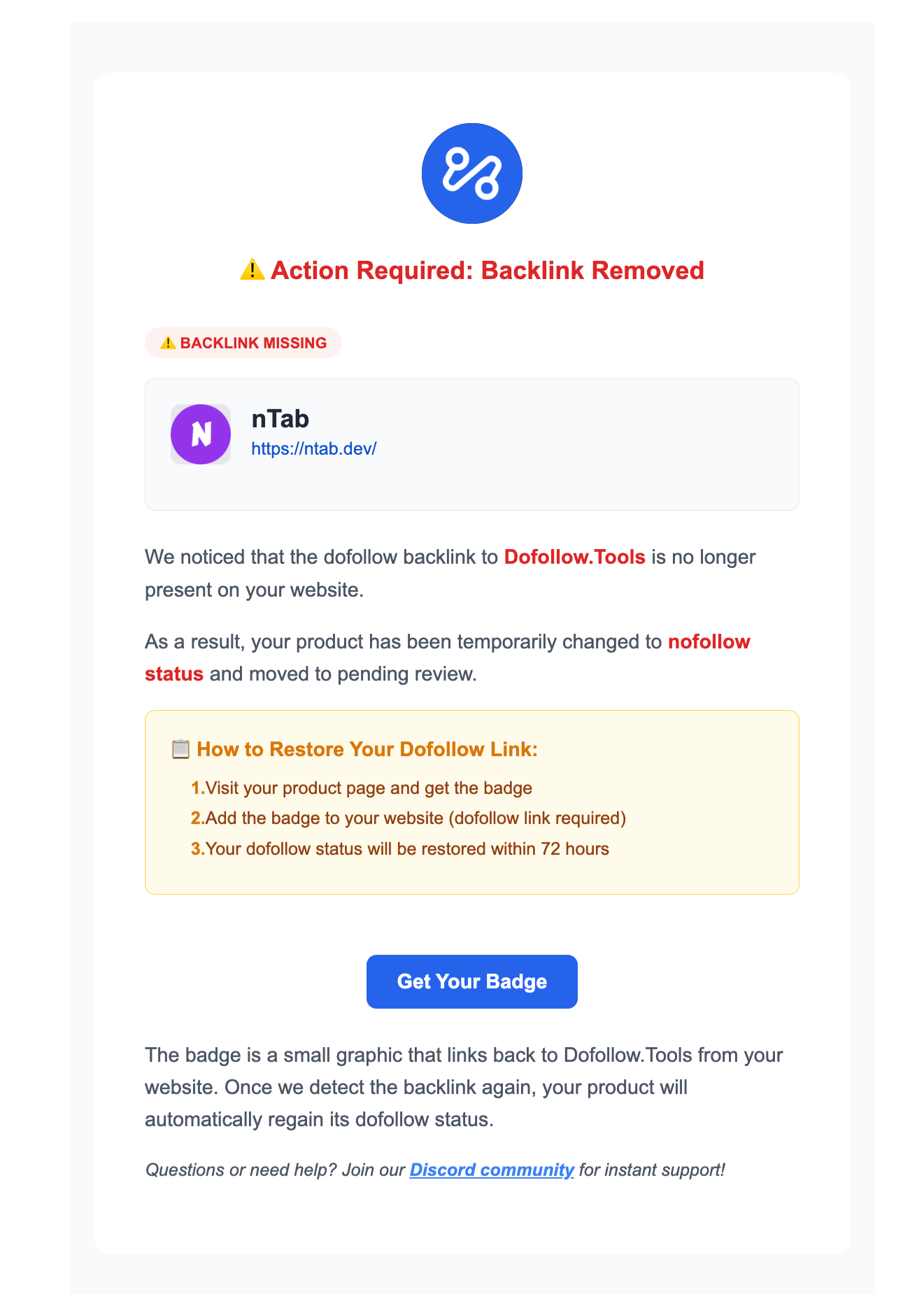
Task: Open the Discord community link
Action: coord(491,1169)
